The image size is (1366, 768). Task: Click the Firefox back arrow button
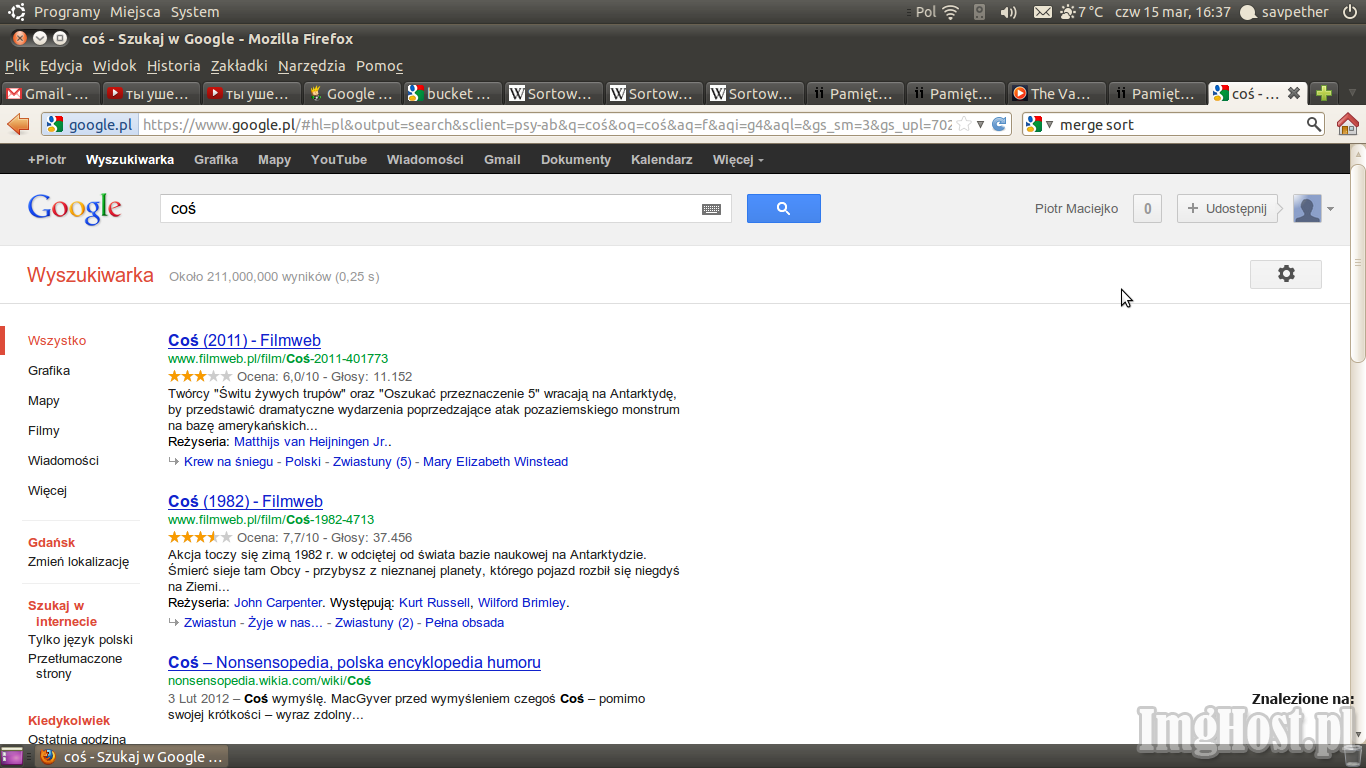click(19, 124)
